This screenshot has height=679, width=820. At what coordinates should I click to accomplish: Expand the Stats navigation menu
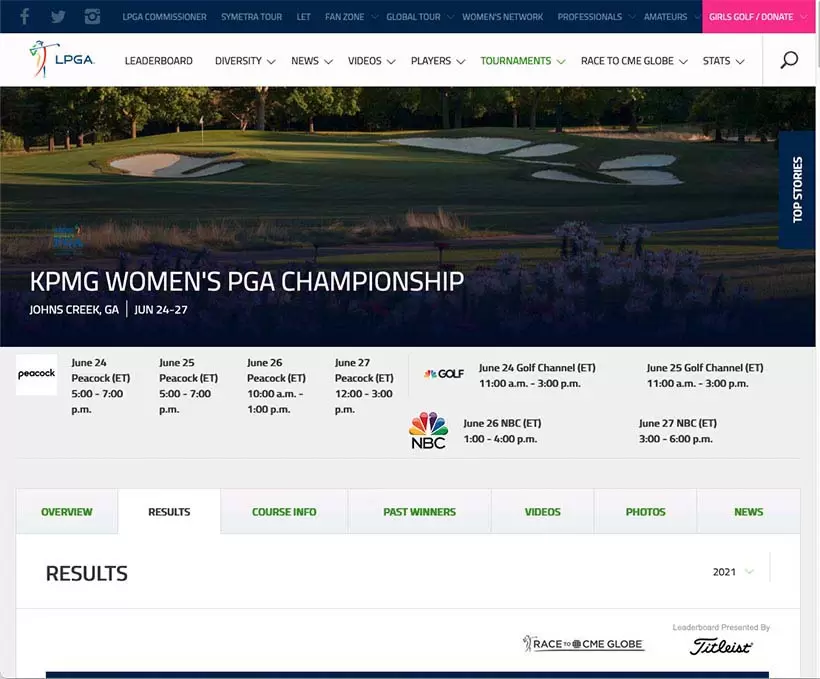tap(723, 61)
